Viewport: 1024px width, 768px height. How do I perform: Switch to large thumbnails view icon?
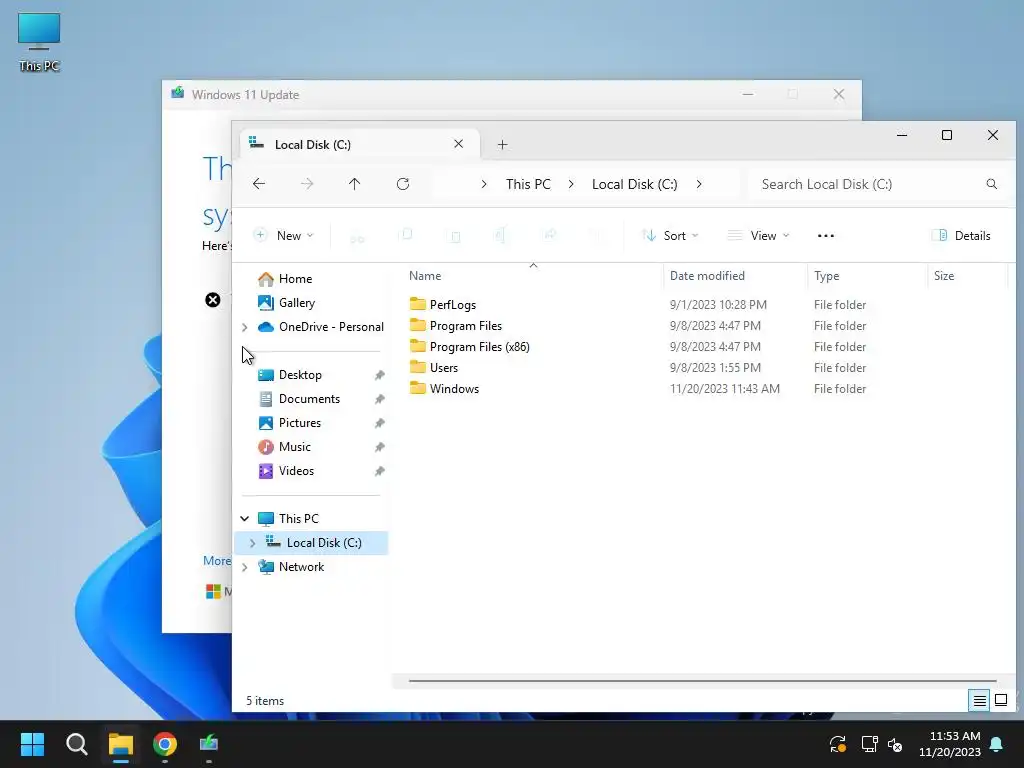1001,701
